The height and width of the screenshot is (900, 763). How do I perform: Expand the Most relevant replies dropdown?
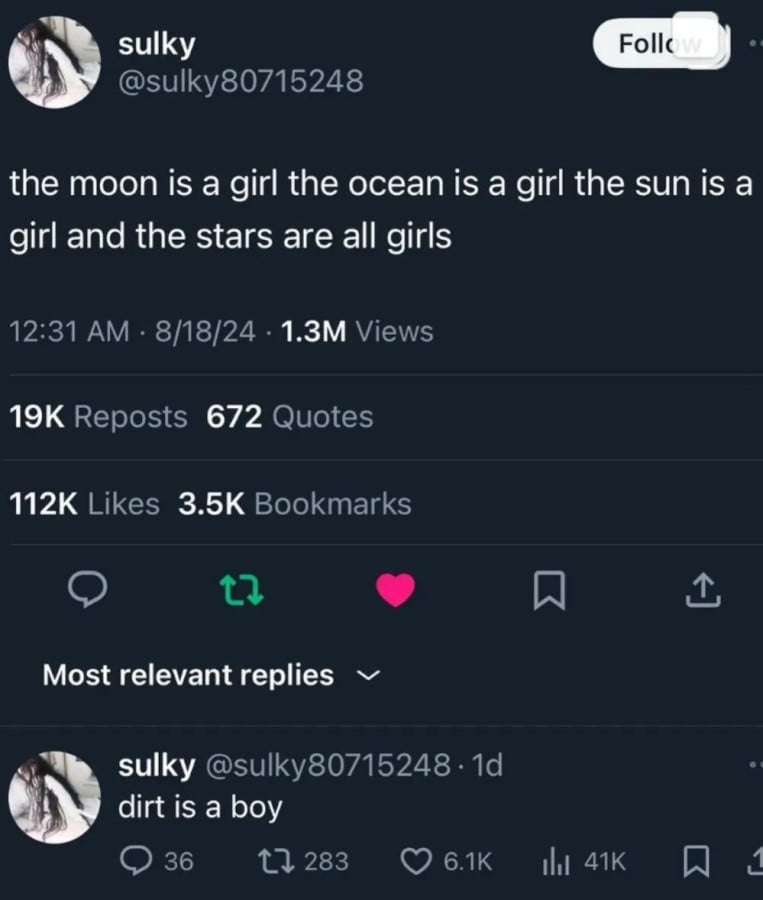pos(368,676)
